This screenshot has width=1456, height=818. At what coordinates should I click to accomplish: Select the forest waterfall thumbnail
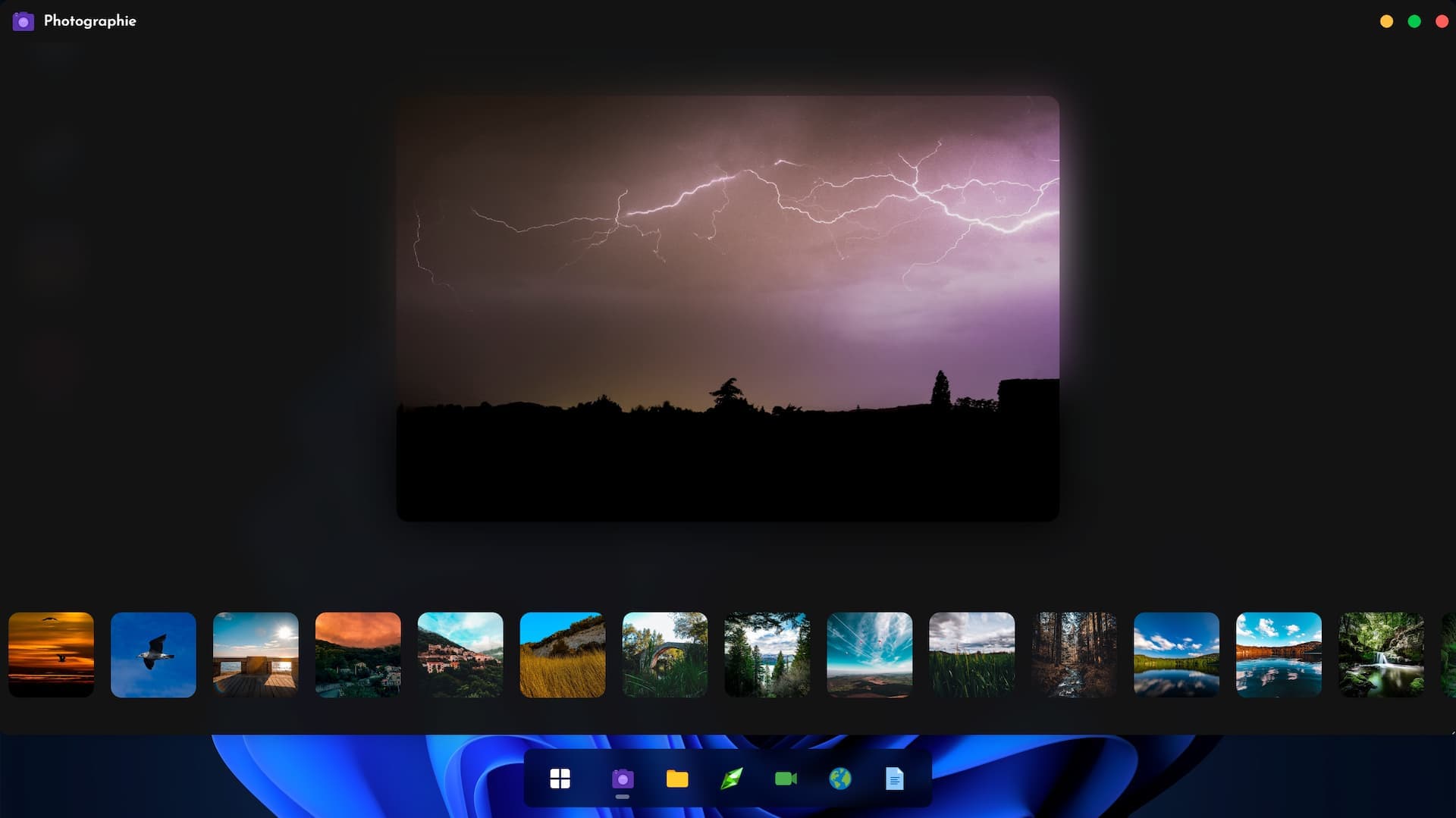click(x=1382, y=655)
